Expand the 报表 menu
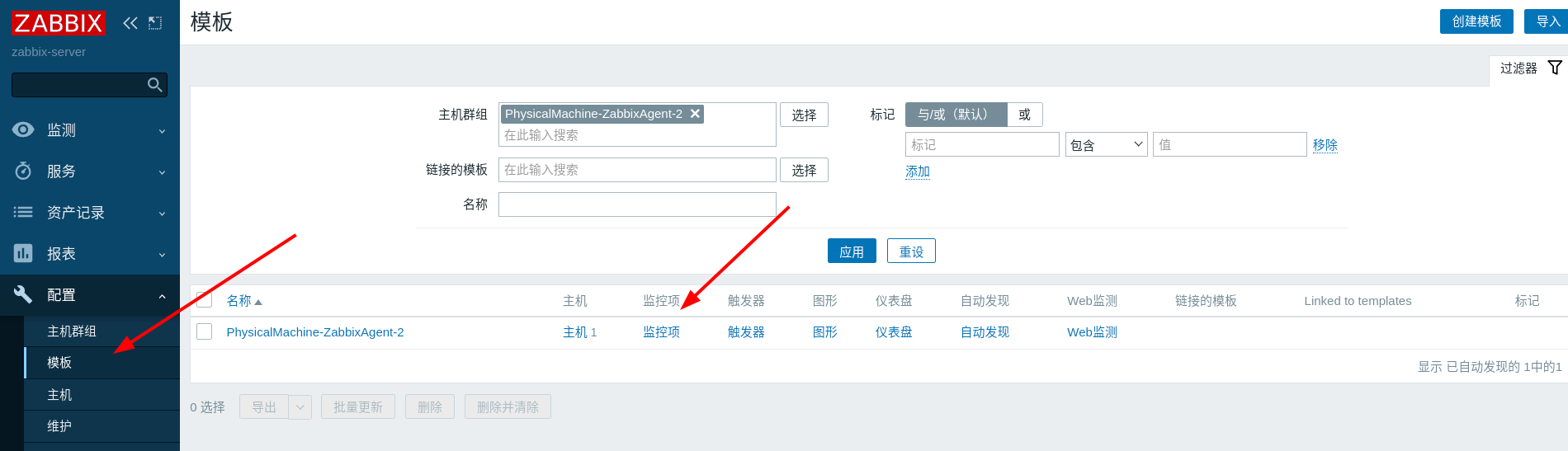This screenshot has width=1568, height=451. [162, 255]
